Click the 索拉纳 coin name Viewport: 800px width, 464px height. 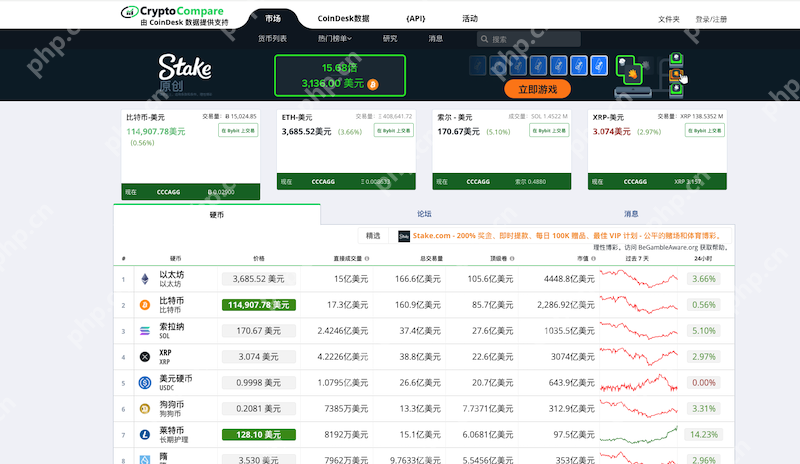[171, 327]
